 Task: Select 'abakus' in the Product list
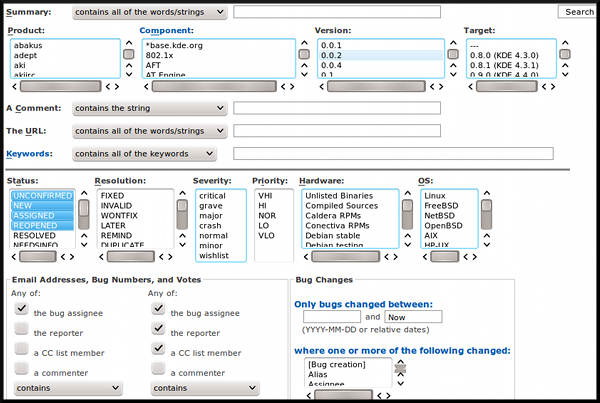pos(30,46)
